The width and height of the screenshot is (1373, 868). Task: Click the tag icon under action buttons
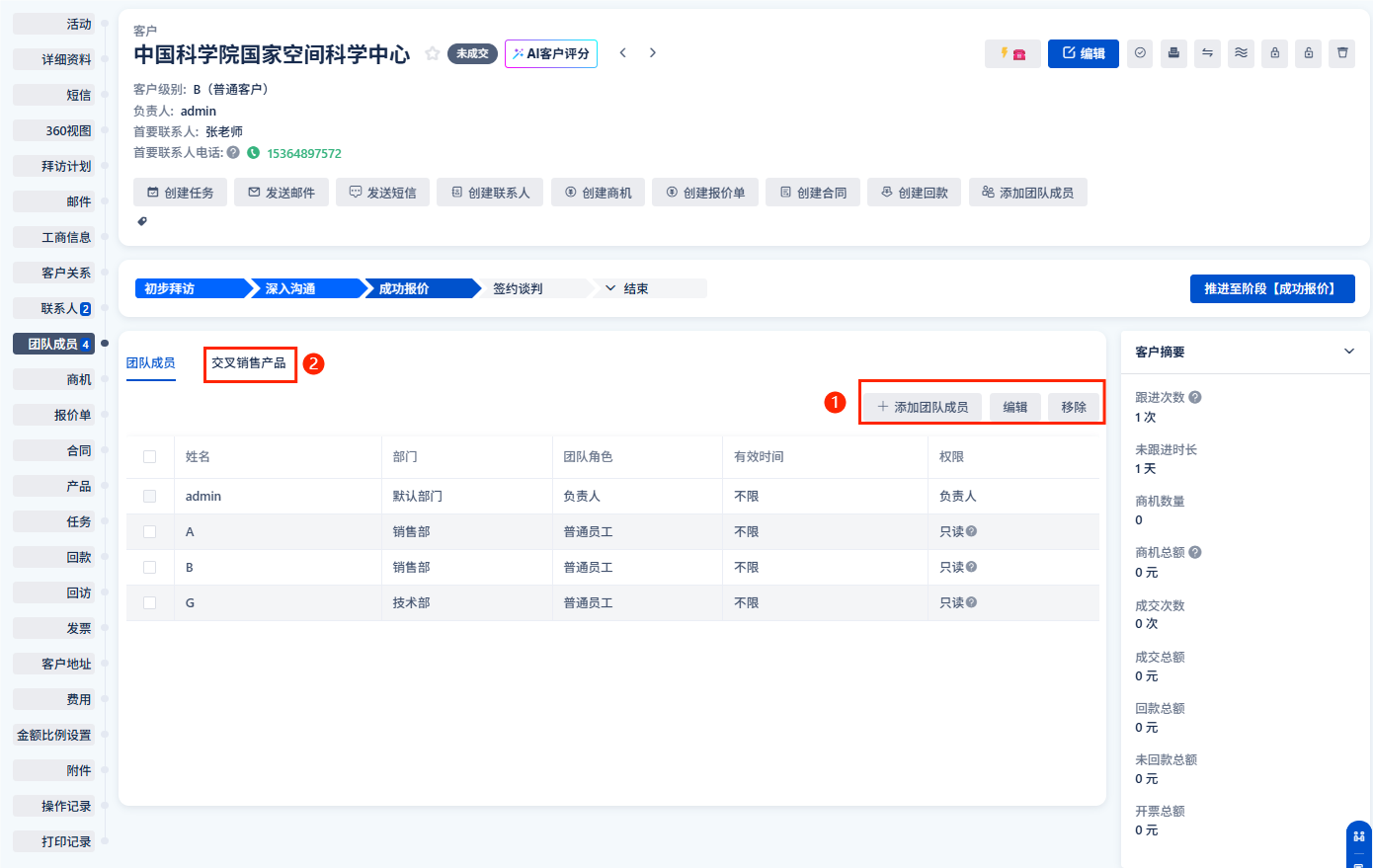tap(142, 221)
